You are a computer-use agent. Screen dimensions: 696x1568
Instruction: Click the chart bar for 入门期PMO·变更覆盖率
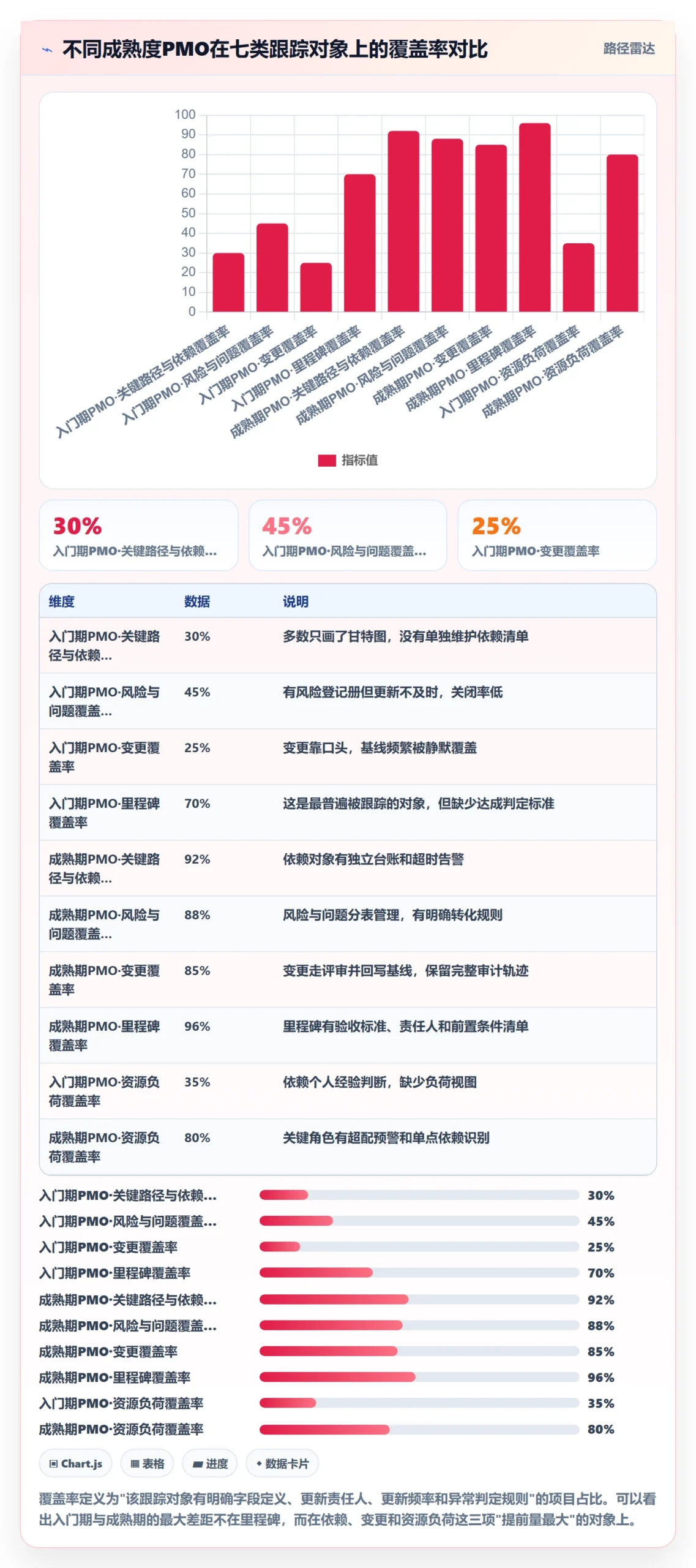pyautogui.click(x=316, y=287)
